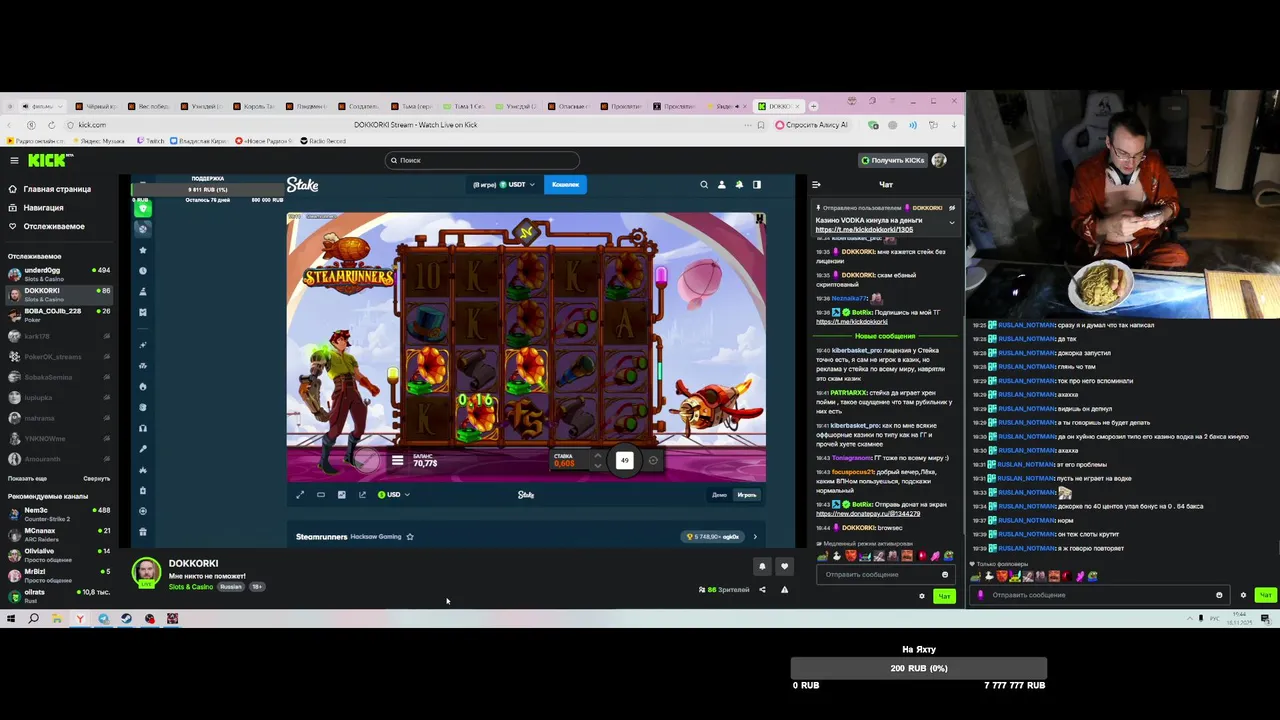Open recommended channel Olivialive
1280x720 pixels.
pos(58,554)
